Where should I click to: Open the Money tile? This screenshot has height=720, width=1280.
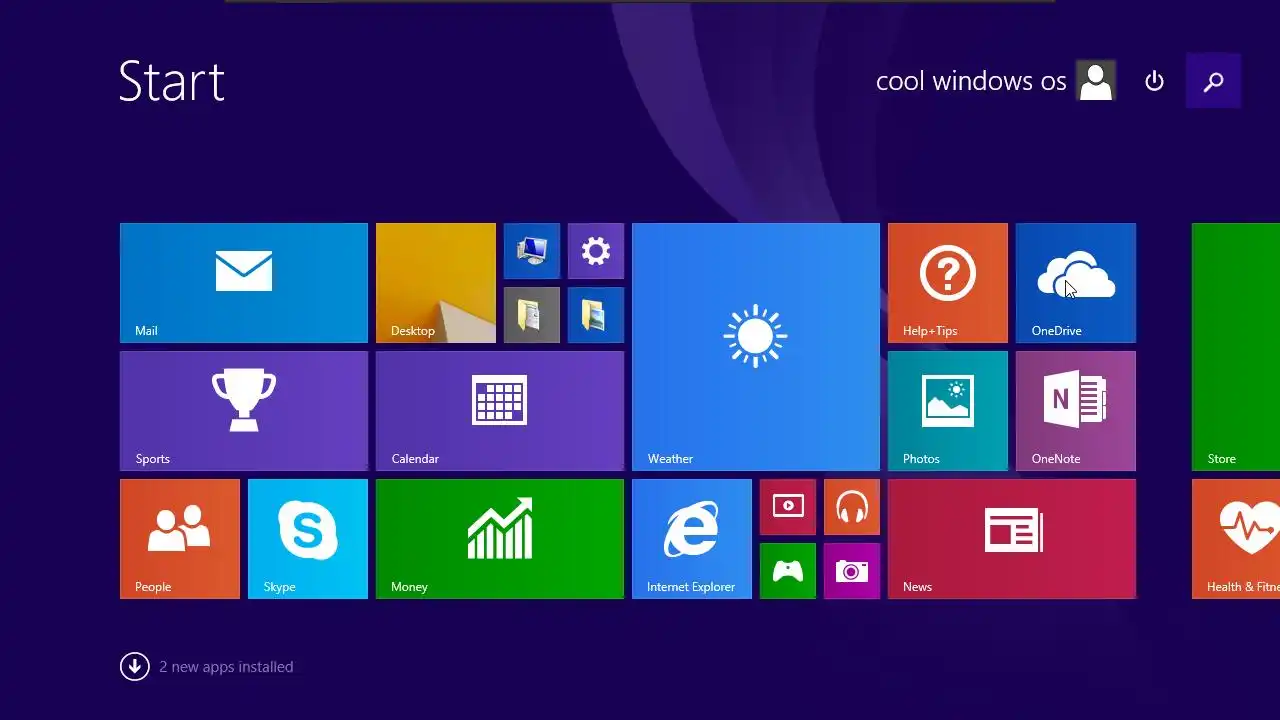(x=500, y=539)
